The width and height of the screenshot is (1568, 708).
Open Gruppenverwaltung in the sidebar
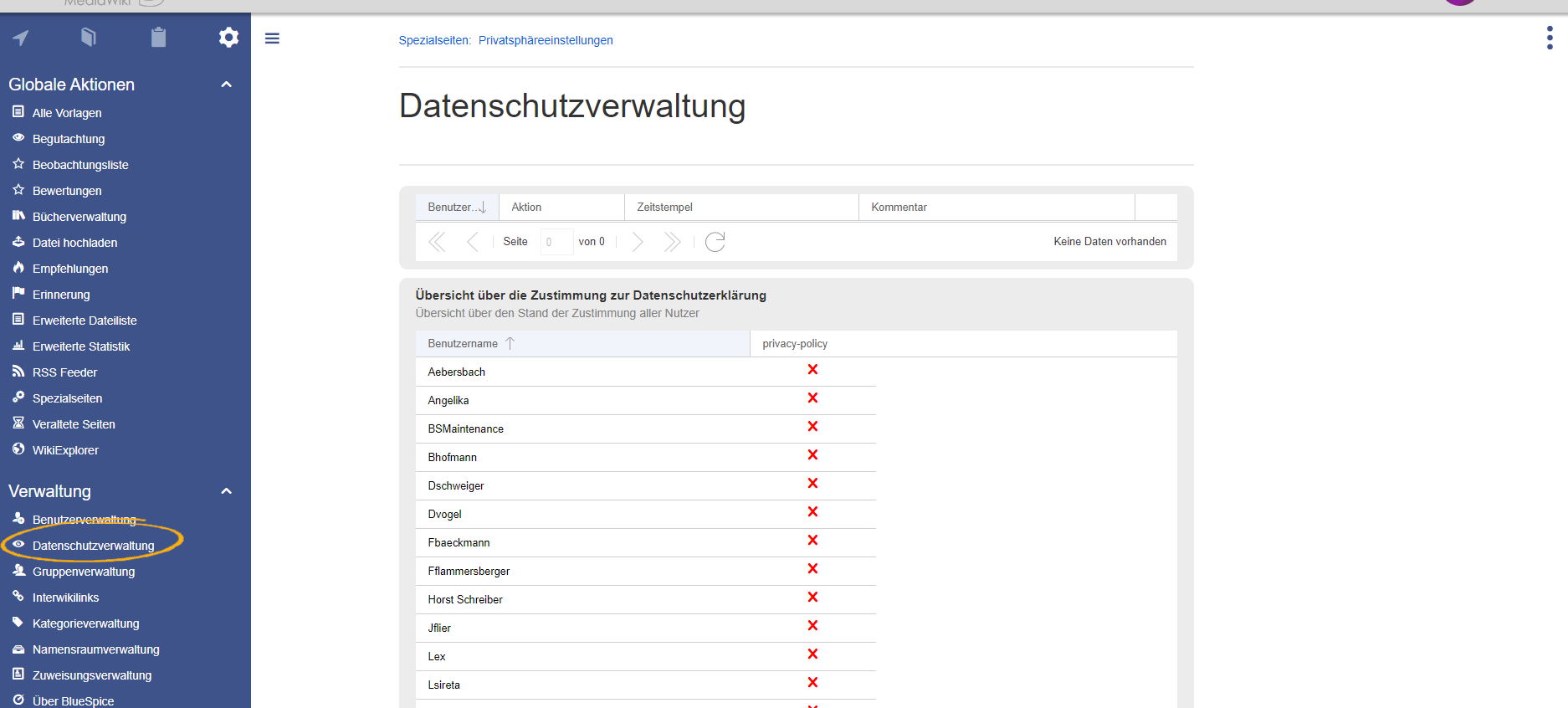point(84,572)
